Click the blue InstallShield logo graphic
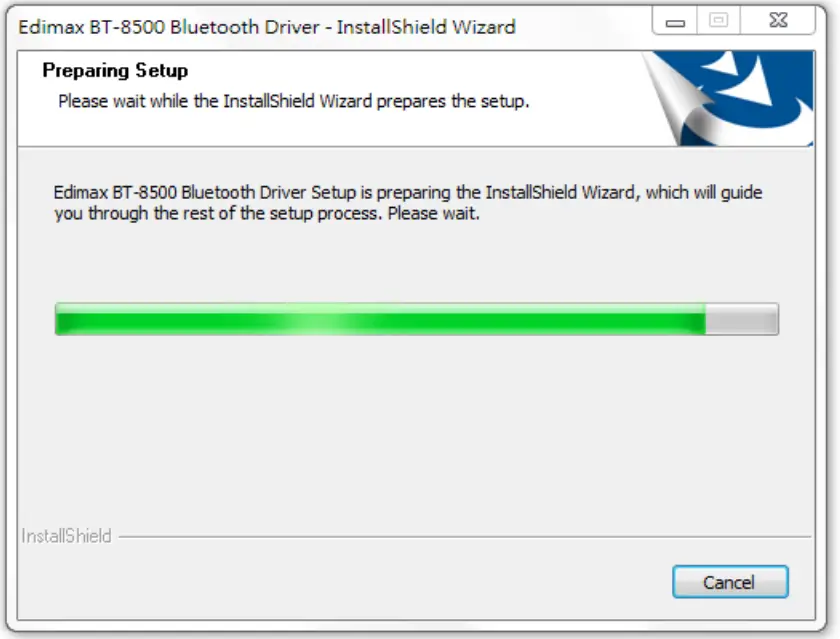 [729, 99]
